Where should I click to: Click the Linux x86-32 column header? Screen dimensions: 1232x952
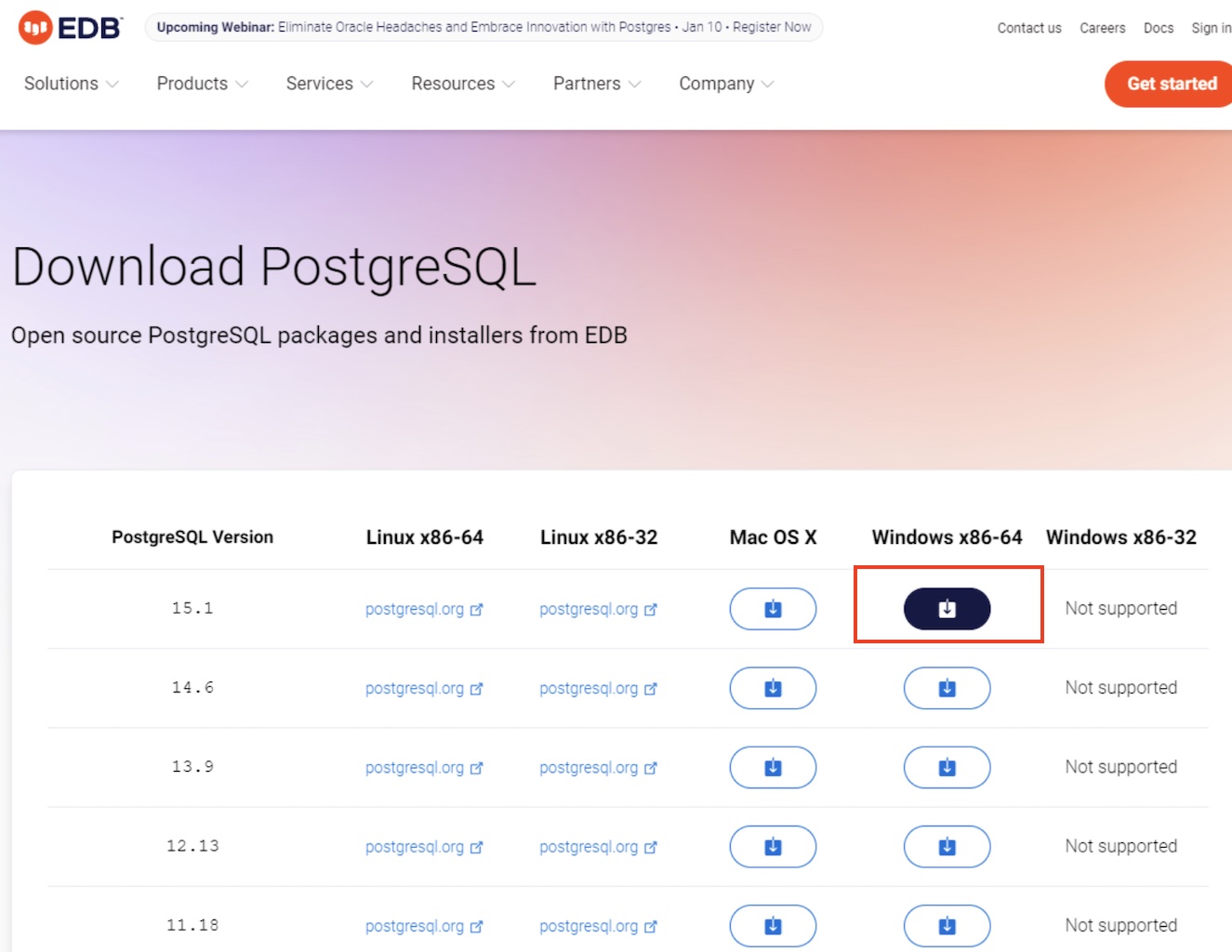[x=599, y=537]
